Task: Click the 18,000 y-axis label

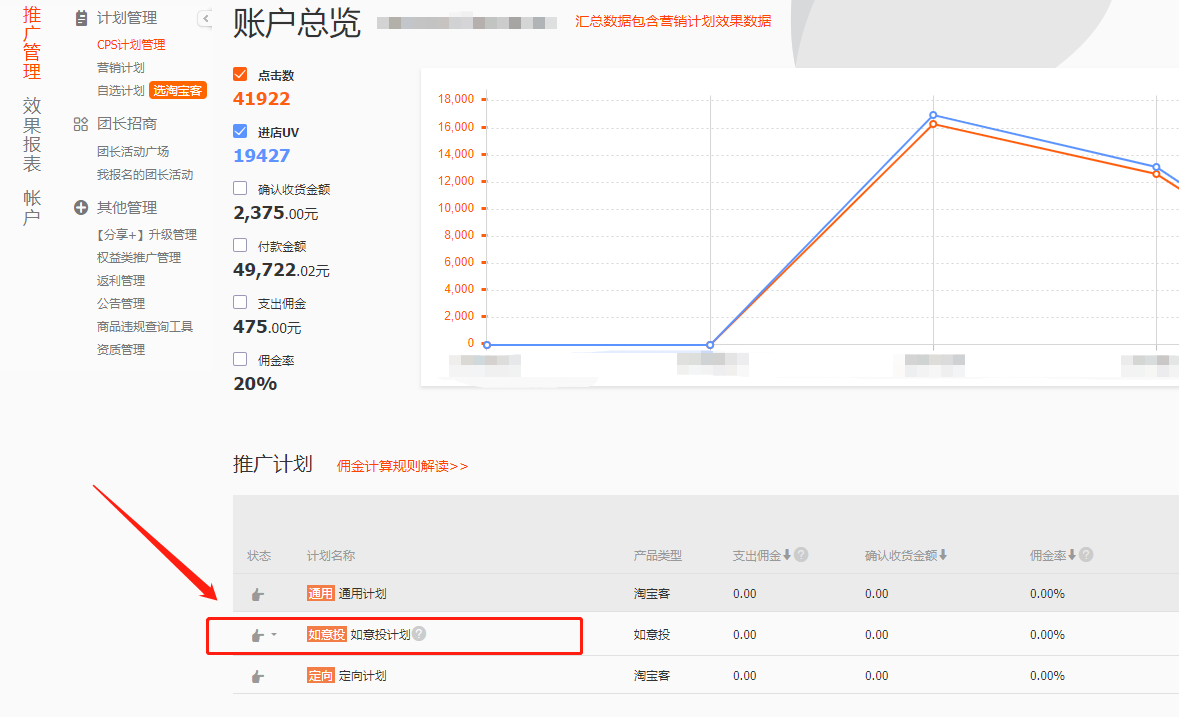Action: click(x=456, y=99)
